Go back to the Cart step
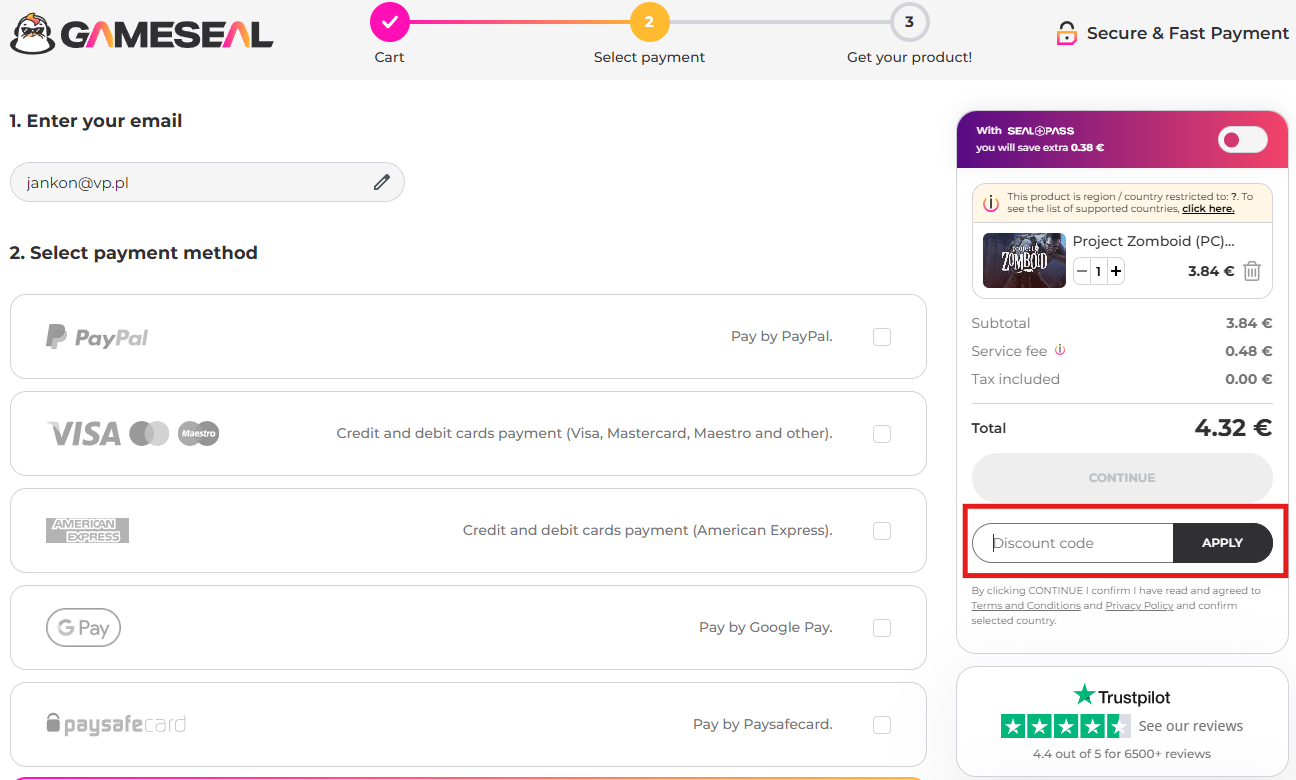 [389, 22]
